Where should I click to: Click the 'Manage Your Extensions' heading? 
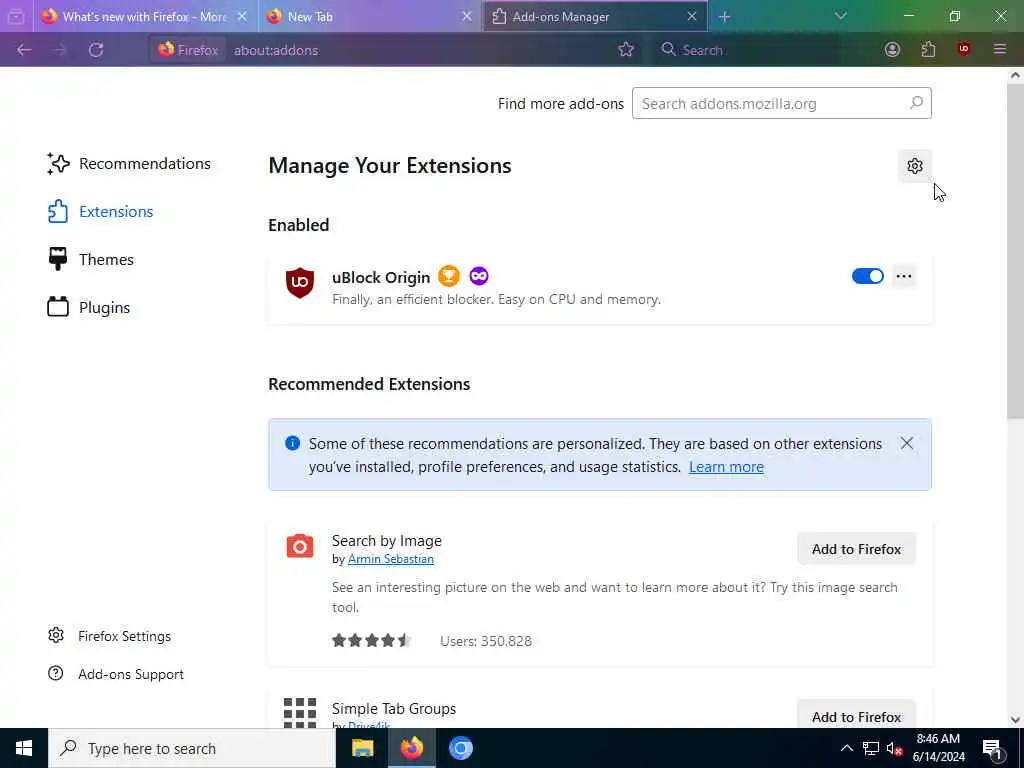pos(390,166)
